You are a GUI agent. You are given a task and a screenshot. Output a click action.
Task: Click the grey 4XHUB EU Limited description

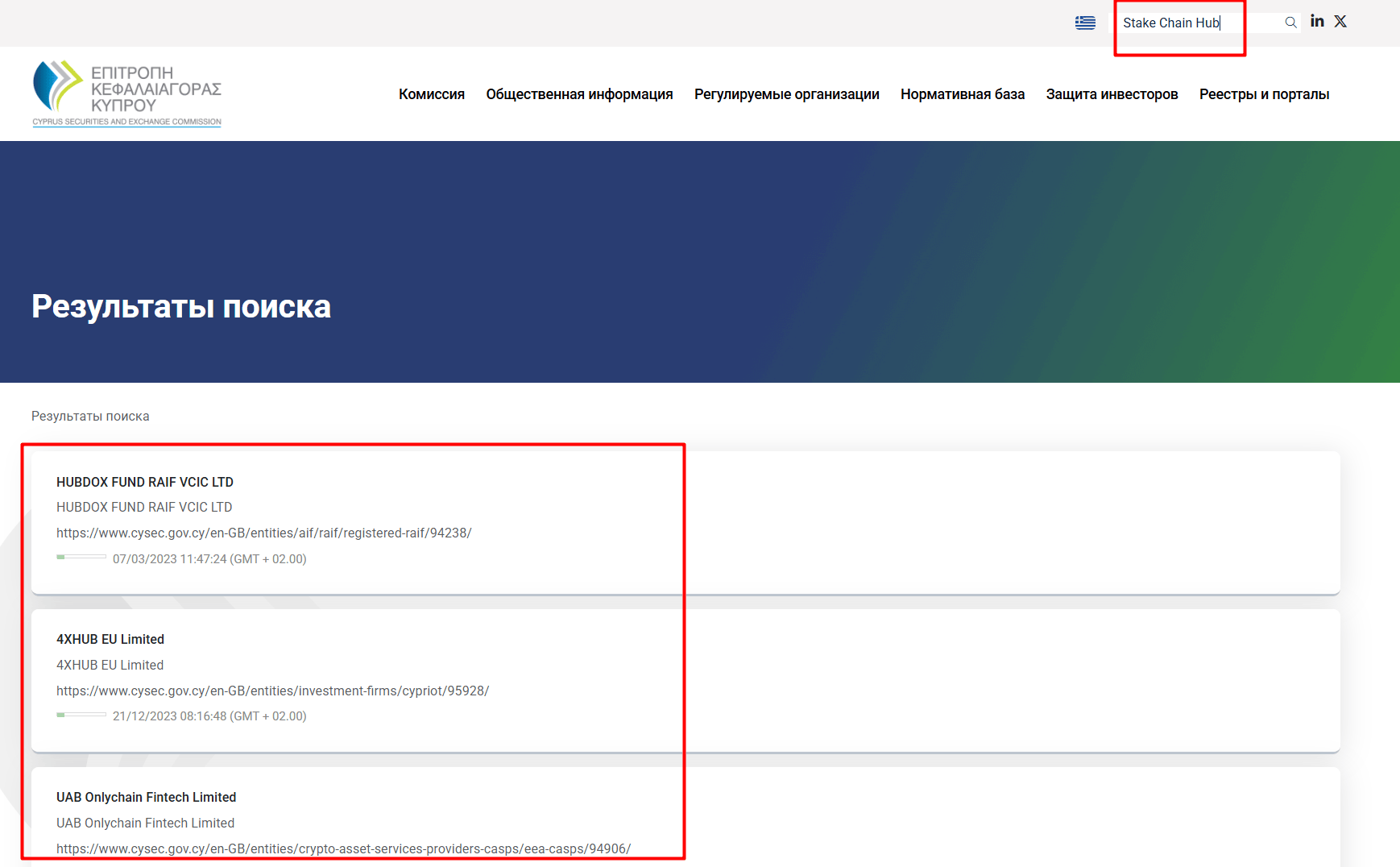click(110, 665)
